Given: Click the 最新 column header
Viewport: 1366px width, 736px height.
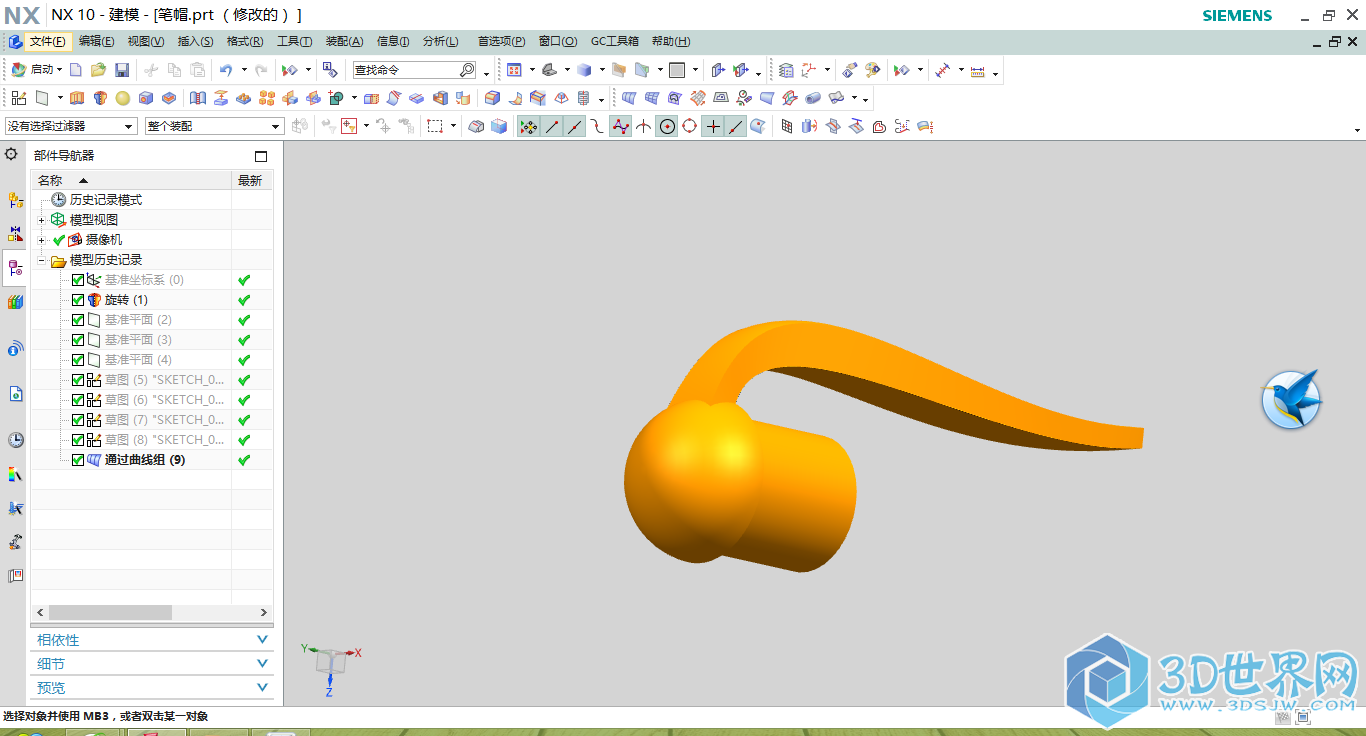Looking at the screenshot, I should pos(251,180).
